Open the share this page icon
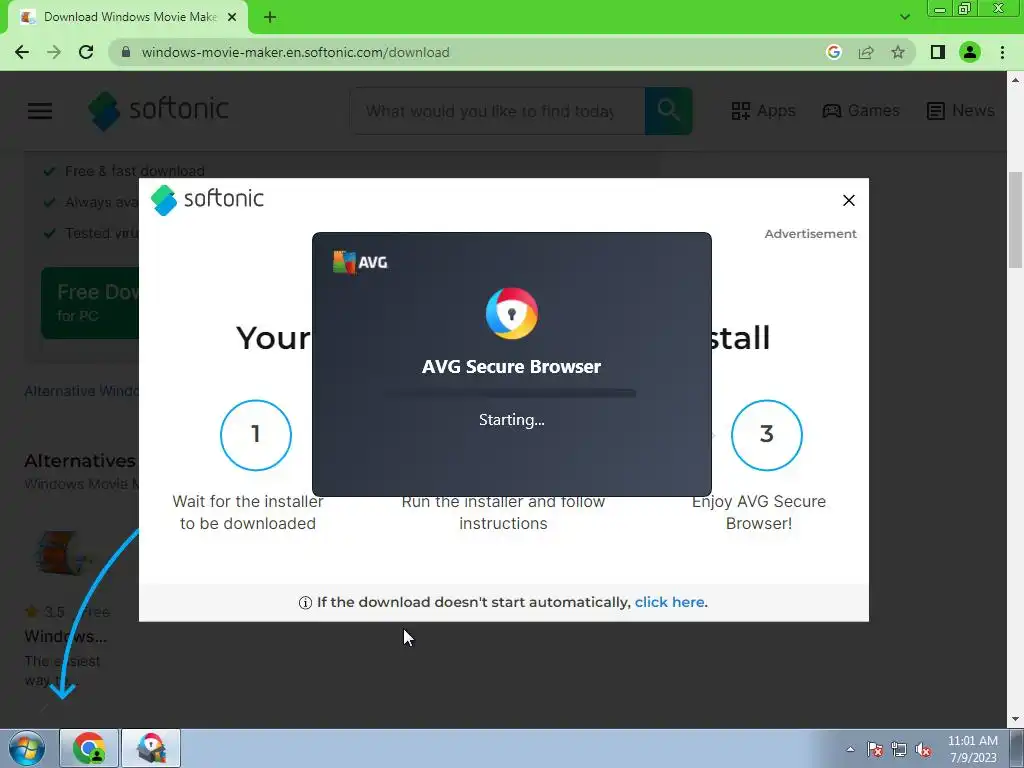Image resolution: width=1024 pixels, height=768 pixels. (866, 52)
